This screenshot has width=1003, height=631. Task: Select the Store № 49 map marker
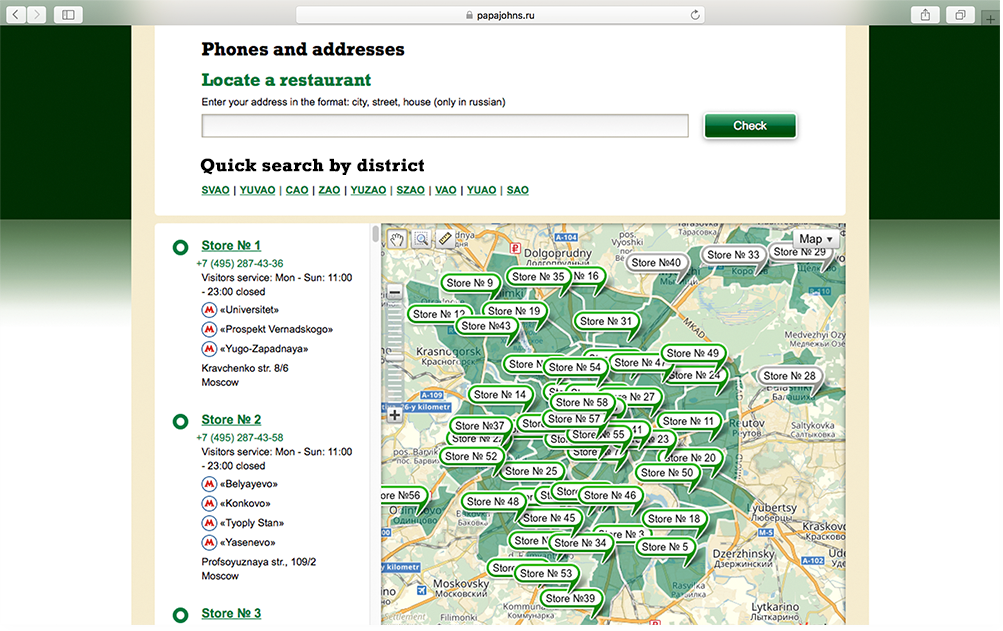tap(693, 353)
